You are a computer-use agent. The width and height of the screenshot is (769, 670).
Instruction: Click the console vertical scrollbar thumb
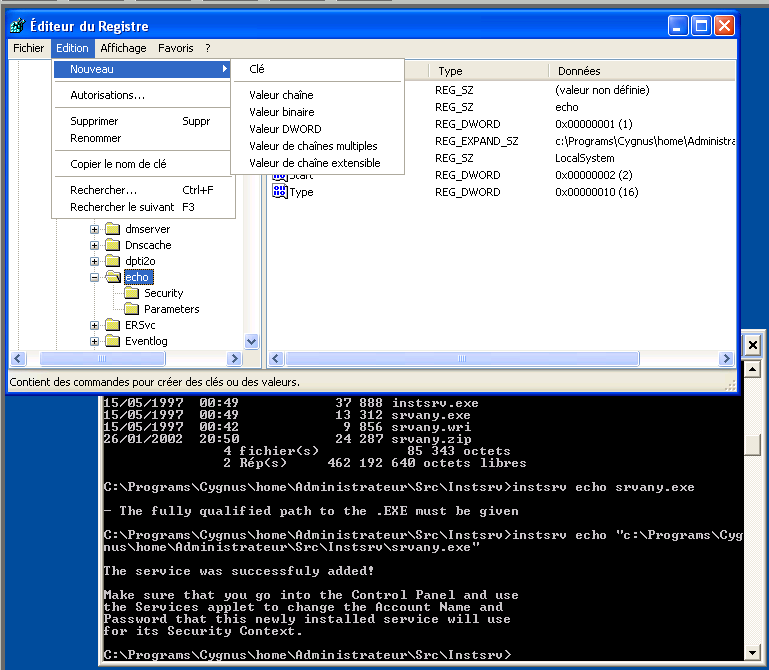click(x=752, y=445)
